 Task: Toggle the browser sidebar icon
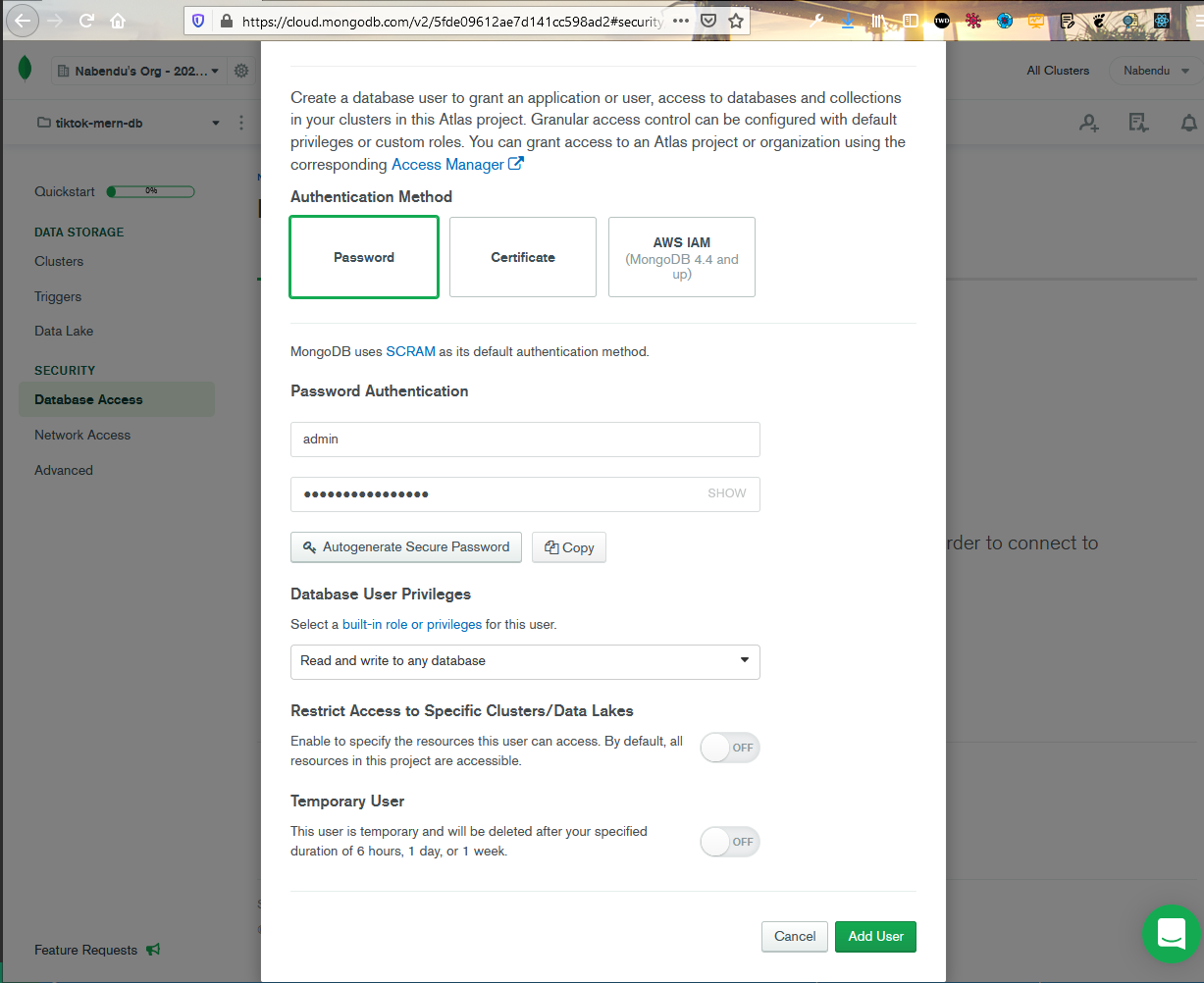tap(911, 21)
